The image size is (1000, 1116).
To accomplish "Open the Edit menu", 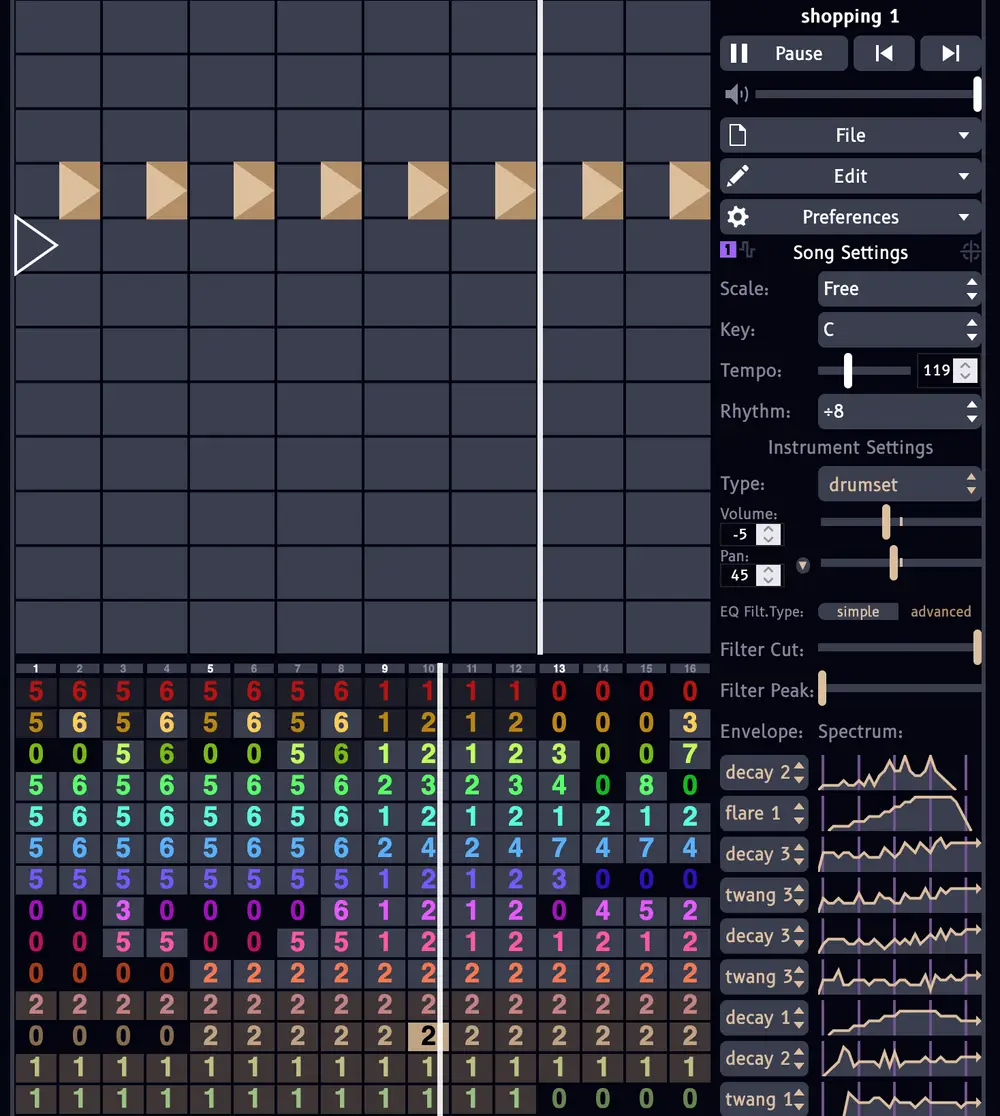I will 850,176.
